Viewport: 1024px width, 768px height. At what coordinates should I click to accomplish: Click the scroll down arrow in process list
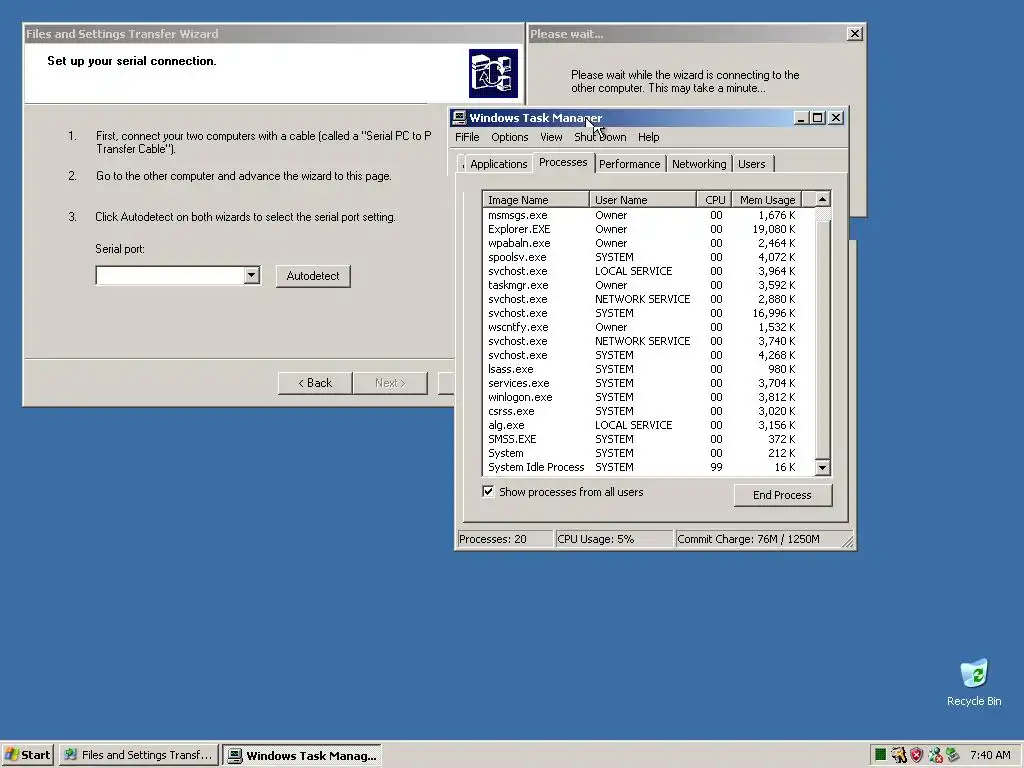coord(822,467)
